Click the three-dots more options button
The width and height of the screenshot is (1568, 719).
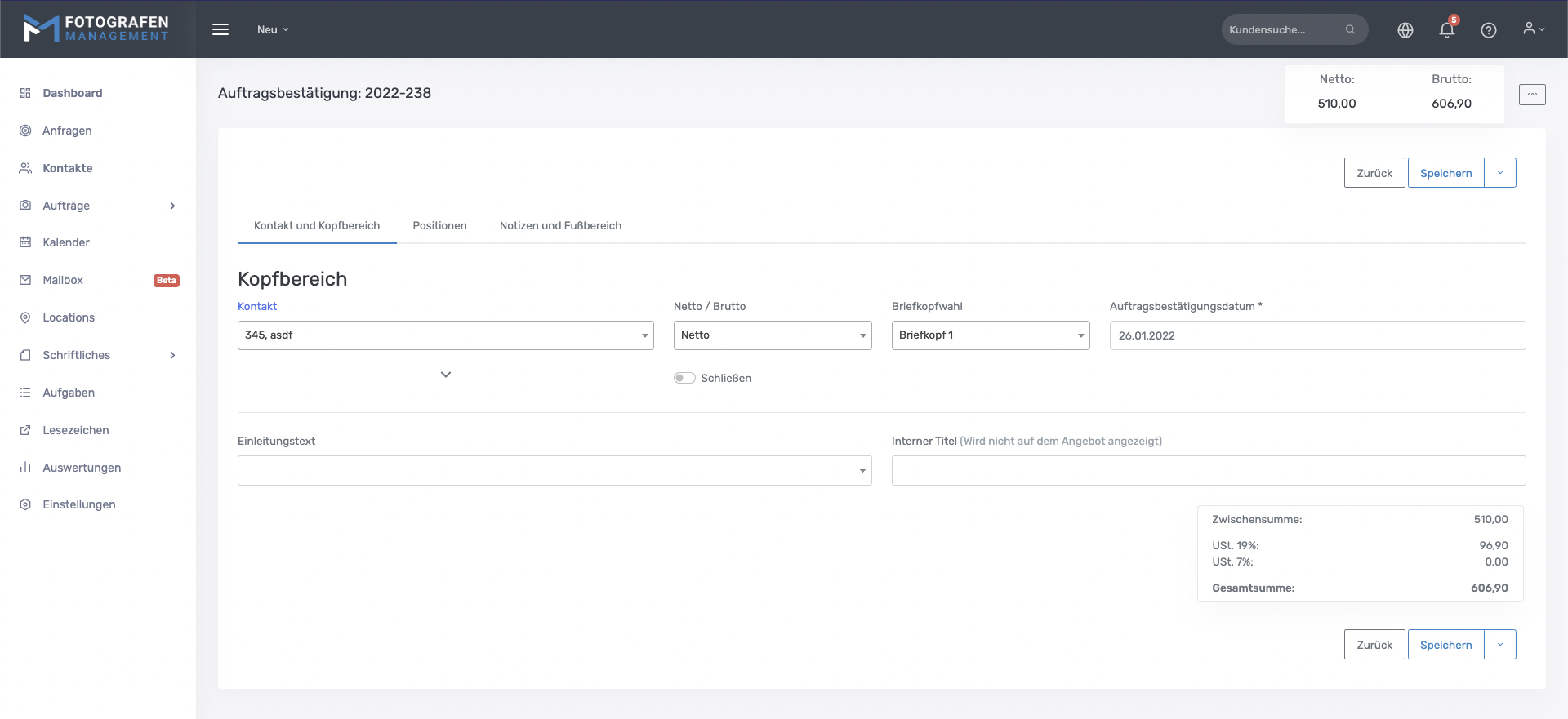click(x=1531, y=95)
